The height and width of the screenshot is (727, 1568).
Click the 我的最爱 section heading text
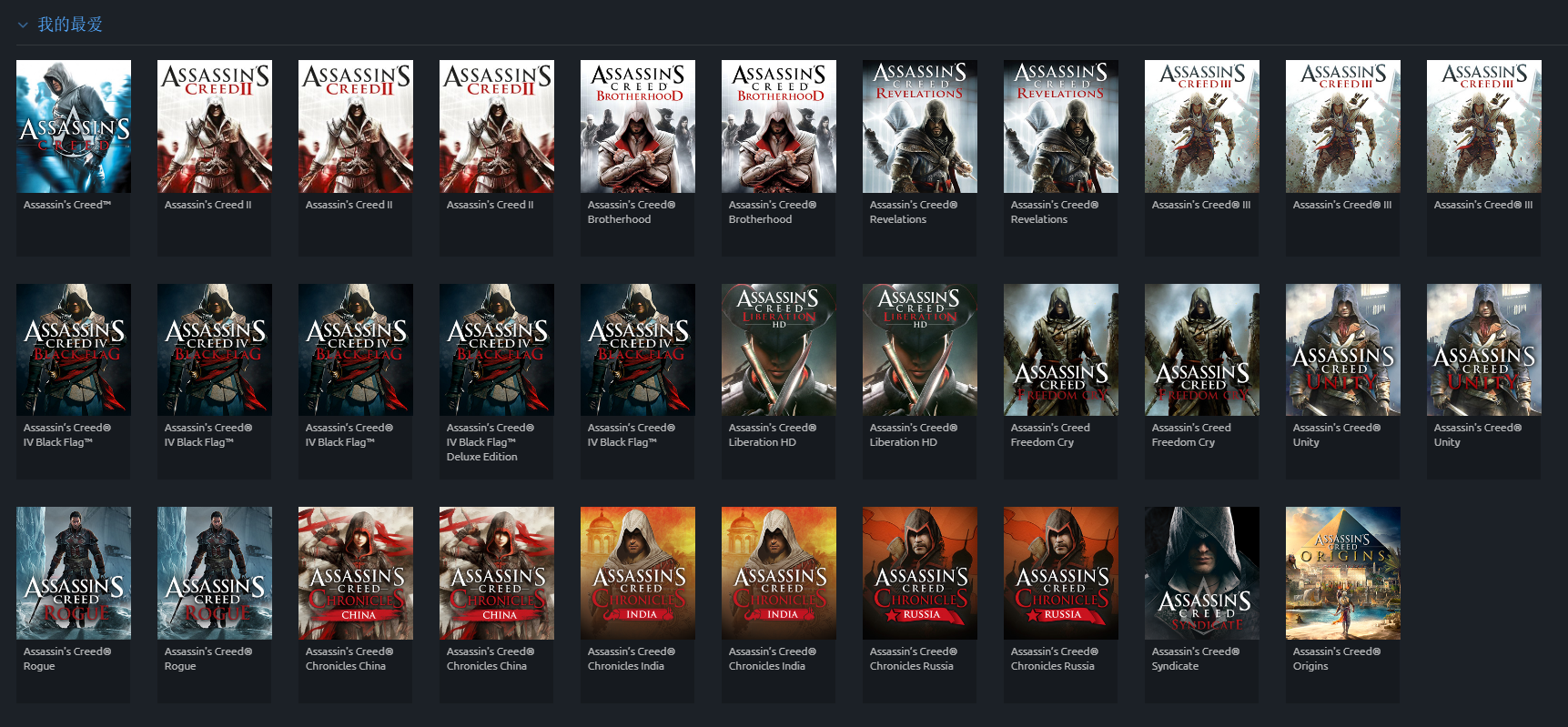tap(70, 25)
